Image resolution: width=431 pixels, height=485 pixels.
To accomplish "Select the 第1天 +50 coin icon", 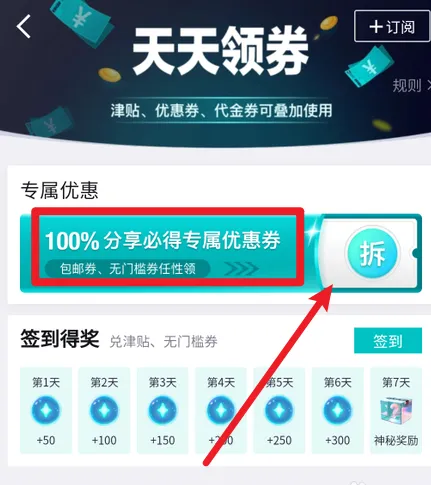I will 46,410.
